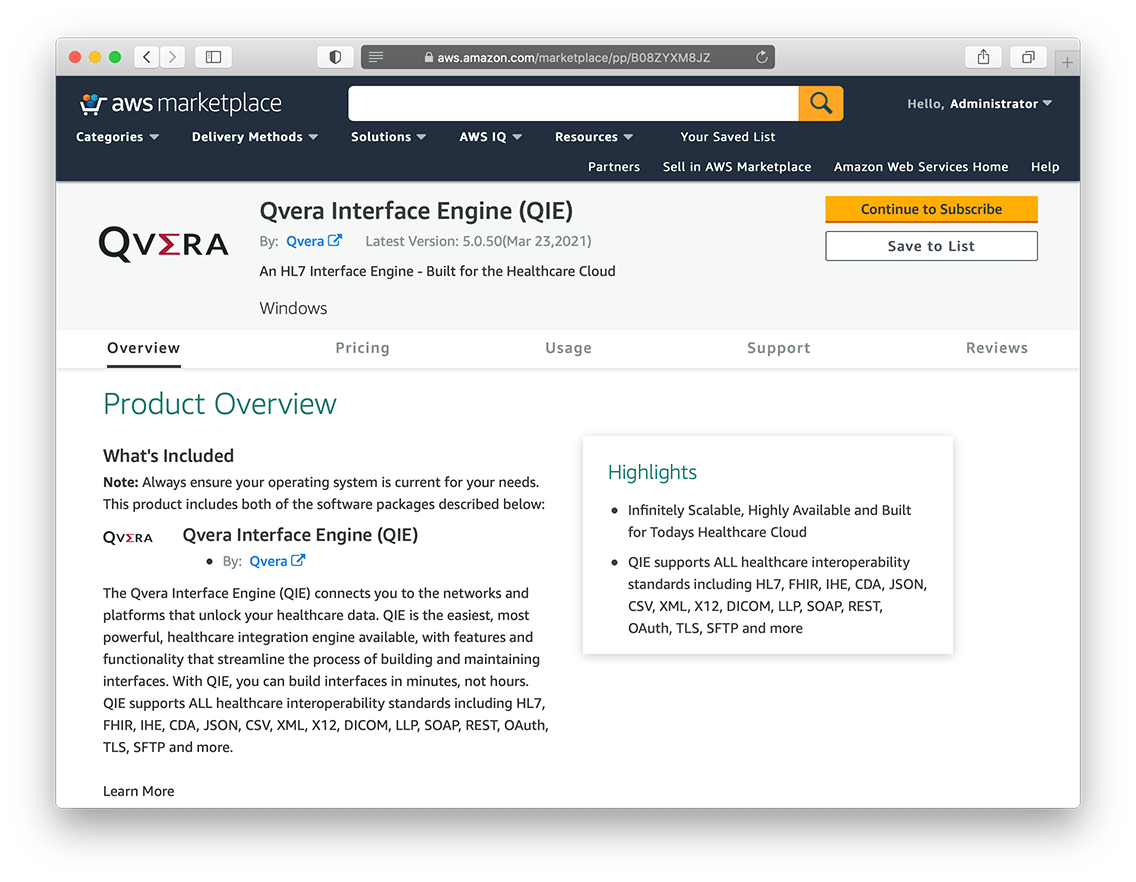Click the Highlights heading

coord(652,472)
